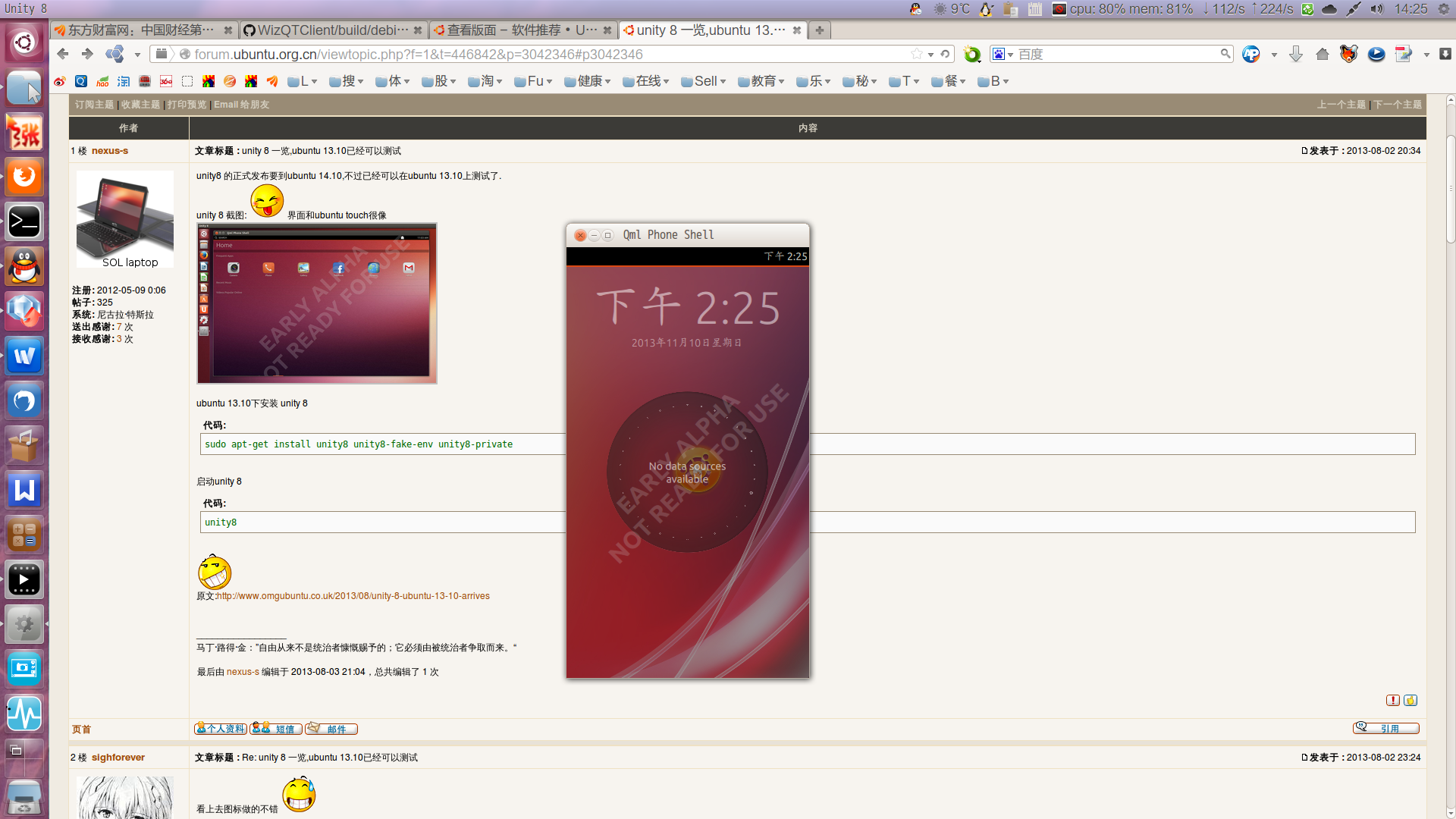Go to 上一个主题
1456x819 pixels.
1341,105
